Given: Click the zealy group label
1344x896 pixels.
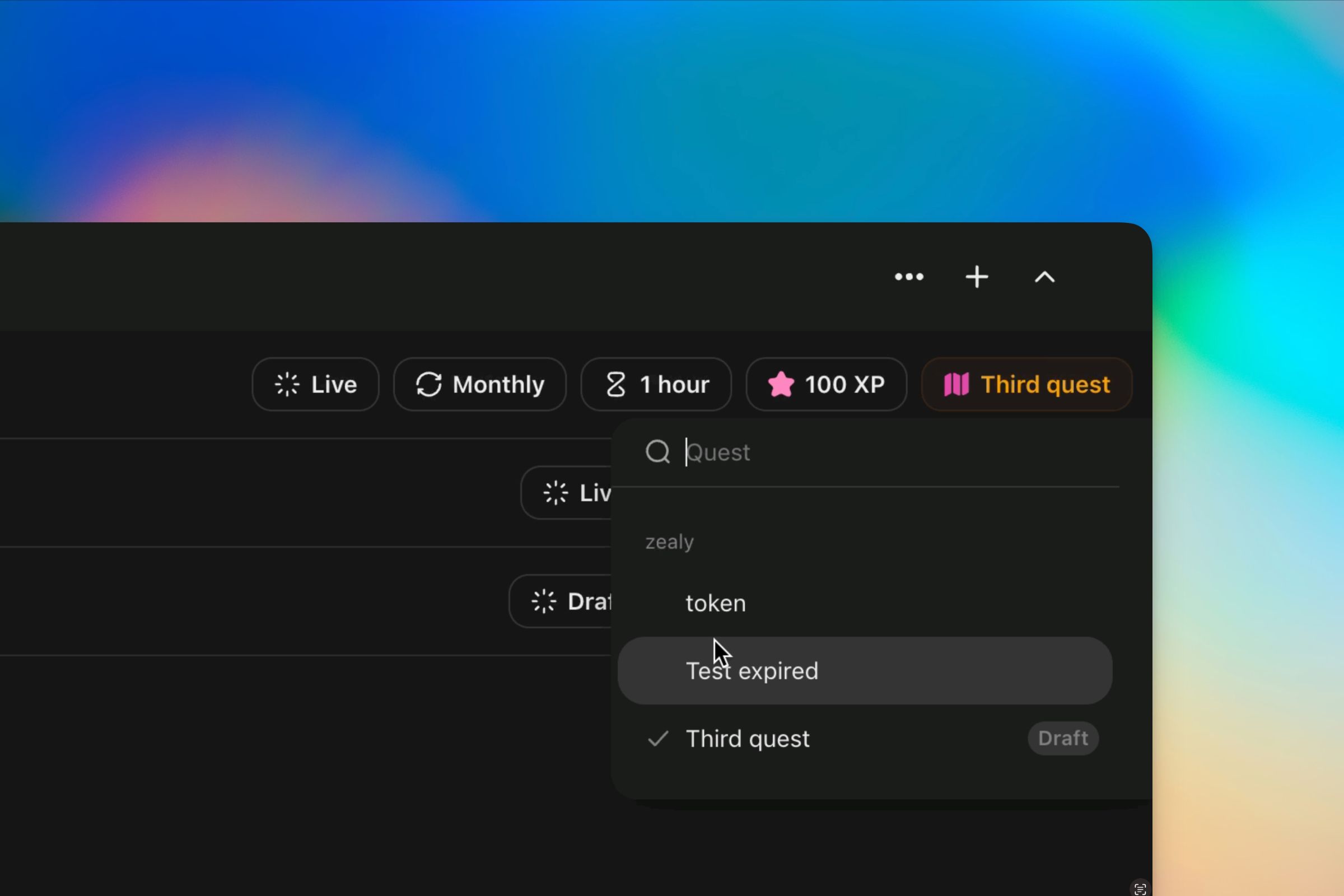Looking at the screenshot, I should (669, 542).
